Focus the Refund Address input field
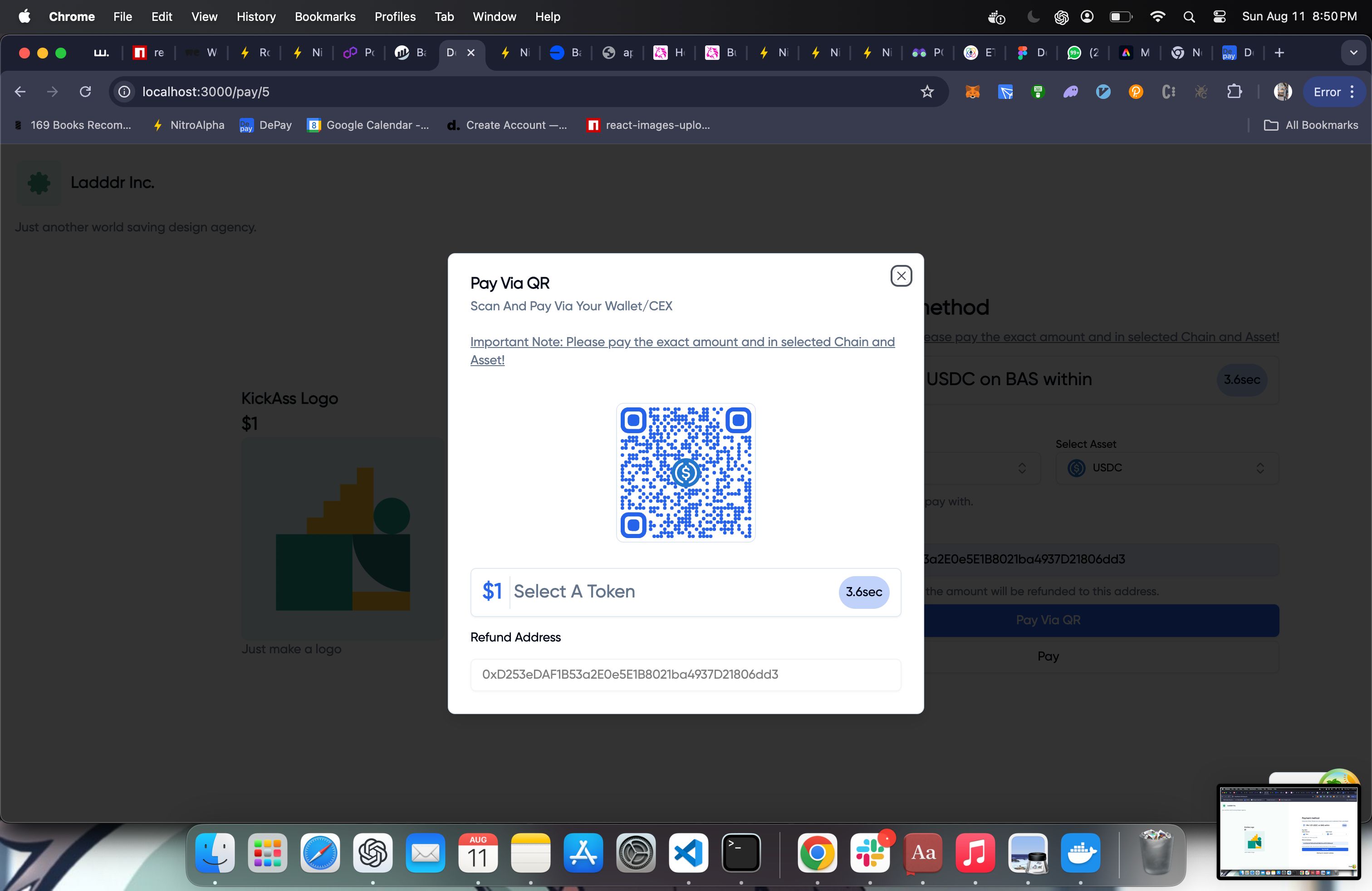 tap(686, 674)
